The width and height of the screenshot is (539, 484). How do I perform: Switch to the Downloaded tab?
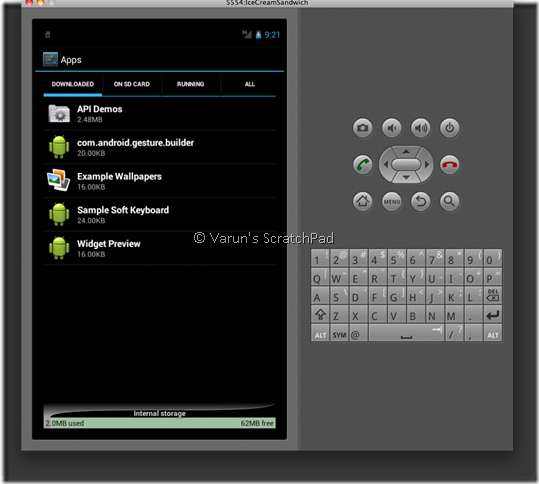click(x=73, y=84)
